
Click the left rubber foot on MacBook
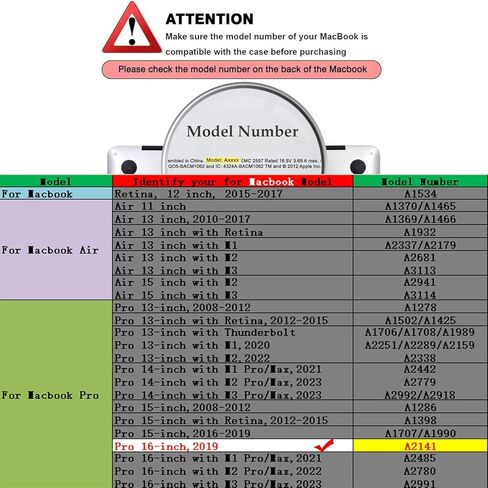[x=129, y=167]
